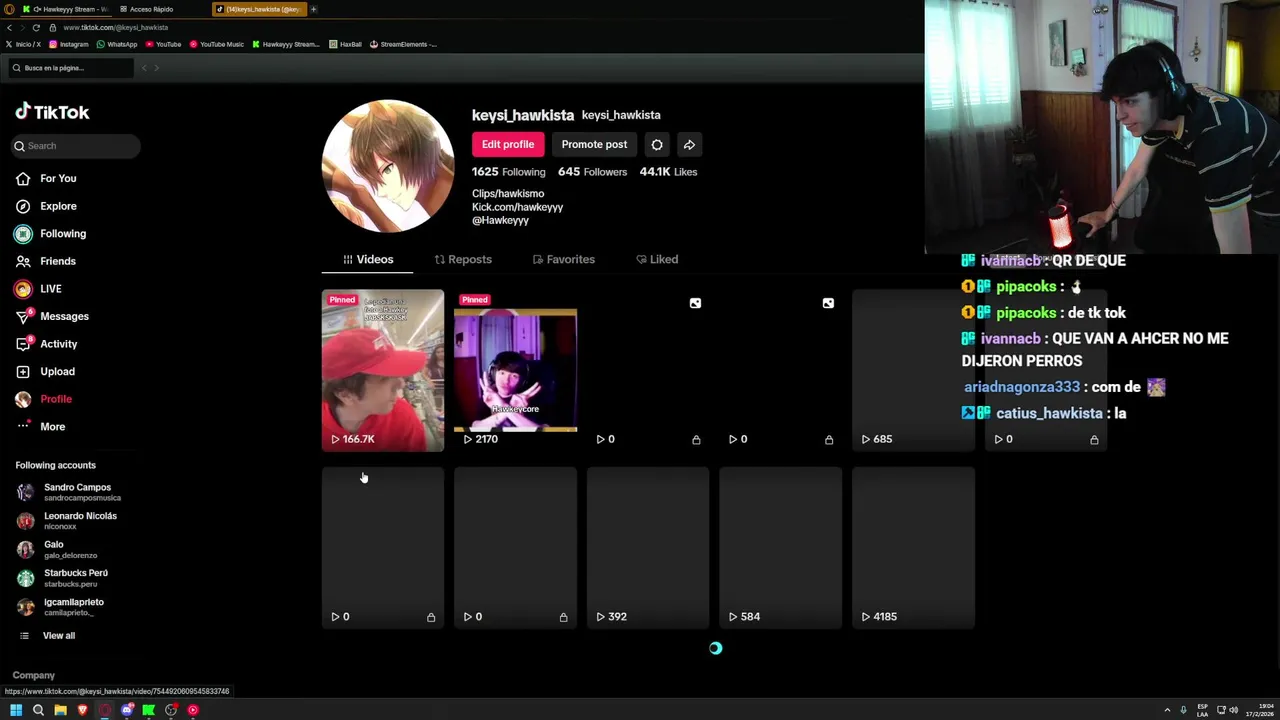Open Instagram bookmark
The height and width of the screenshot is (720, 1280).
[x=69, y=44]
